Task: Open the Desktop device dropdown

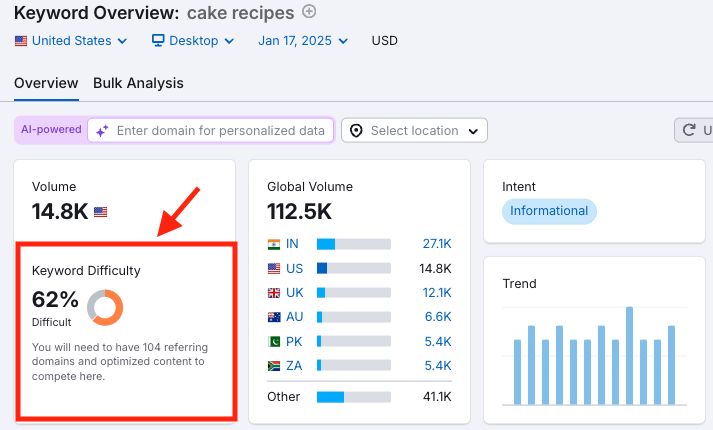Action: coord(193,41)
